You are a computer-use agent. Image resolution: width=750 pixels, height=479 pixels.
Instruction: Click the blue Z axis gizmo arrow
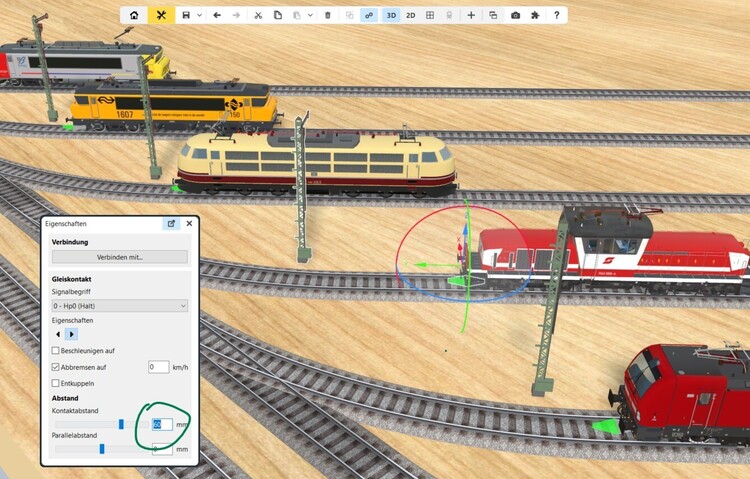click(x=465, y=230)
